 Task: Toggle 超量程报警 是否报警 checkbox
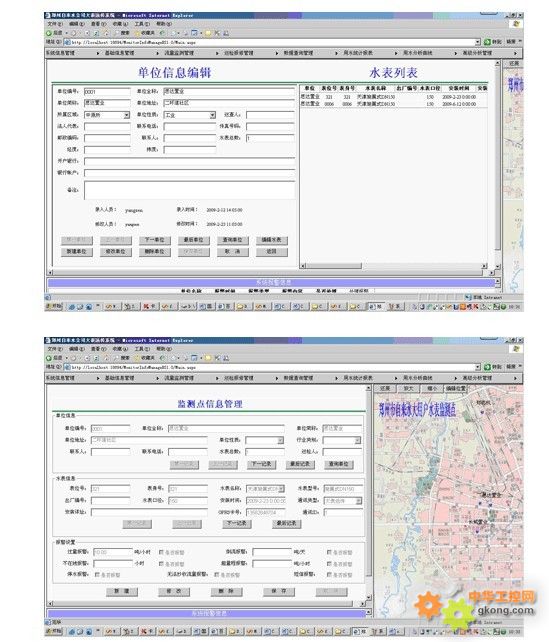329,564
